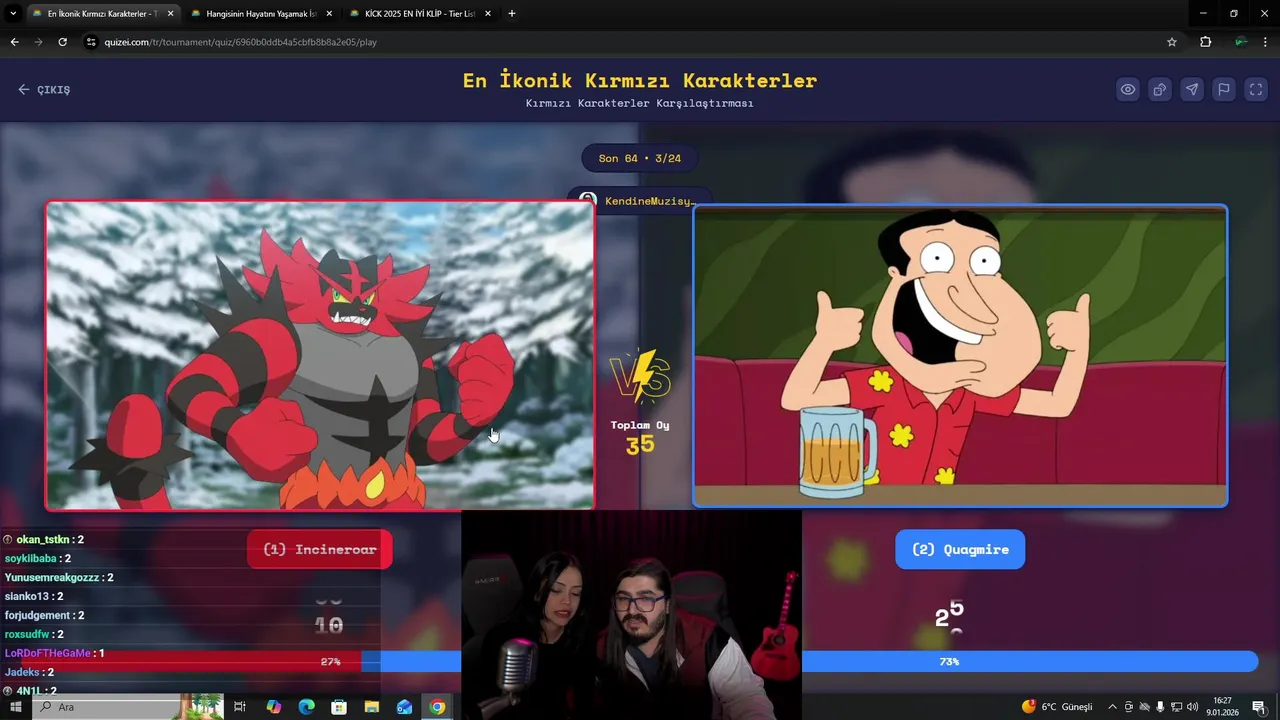Open the Windows Start menu
This screenshot has width=1280, height=720.
[x=16, y=707]
